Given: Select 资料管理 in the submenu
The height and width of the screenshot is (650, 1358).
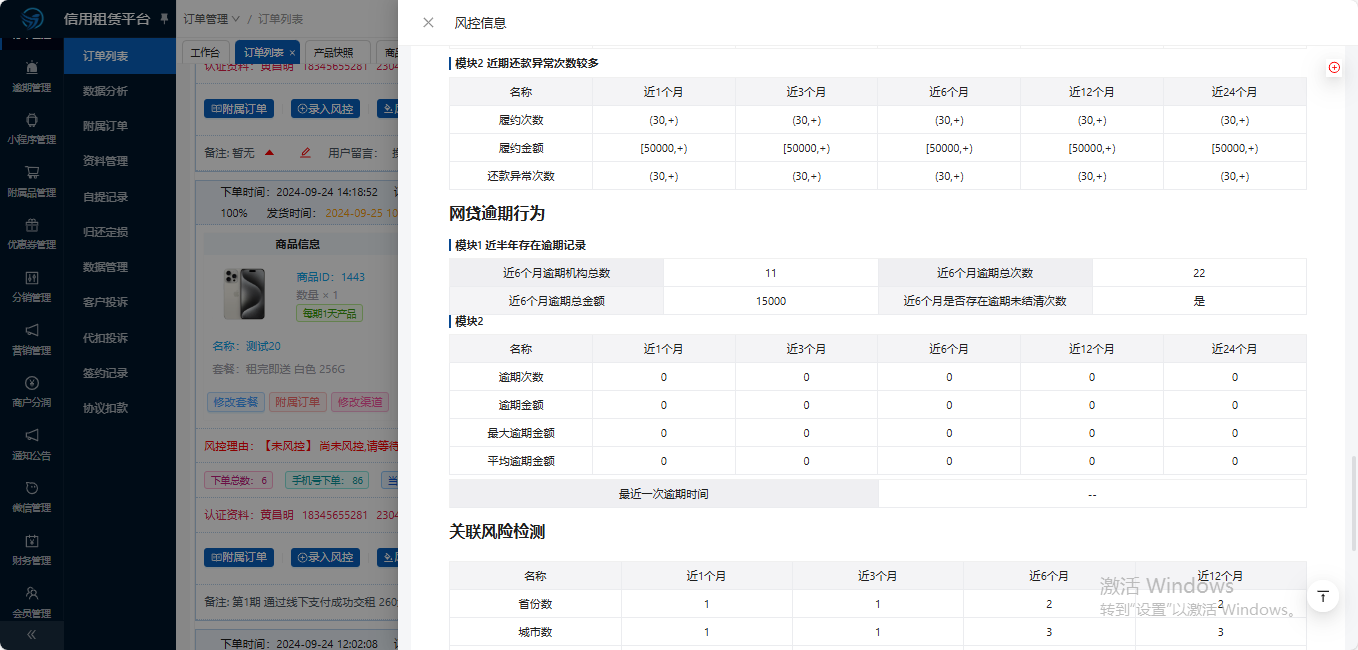Looking at the screenshot, I should (105, 161).
